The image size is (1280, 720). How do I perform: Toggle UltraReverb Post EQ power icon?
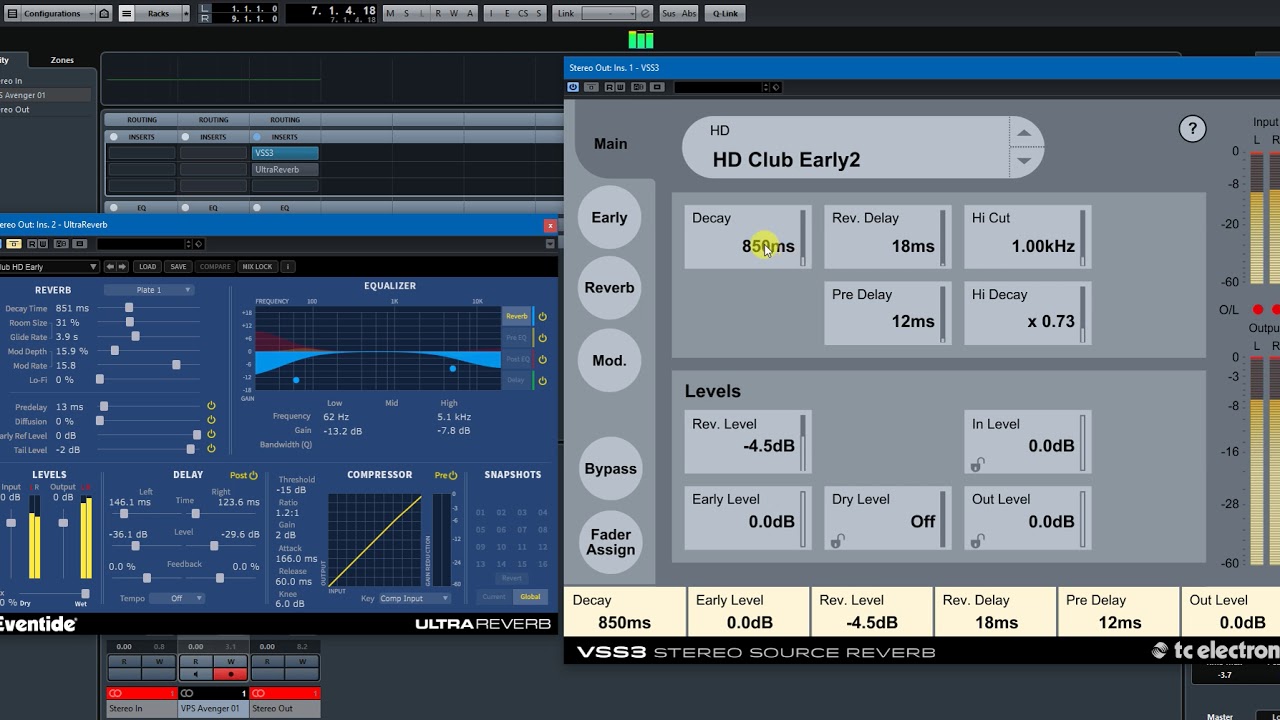(543, 359)
